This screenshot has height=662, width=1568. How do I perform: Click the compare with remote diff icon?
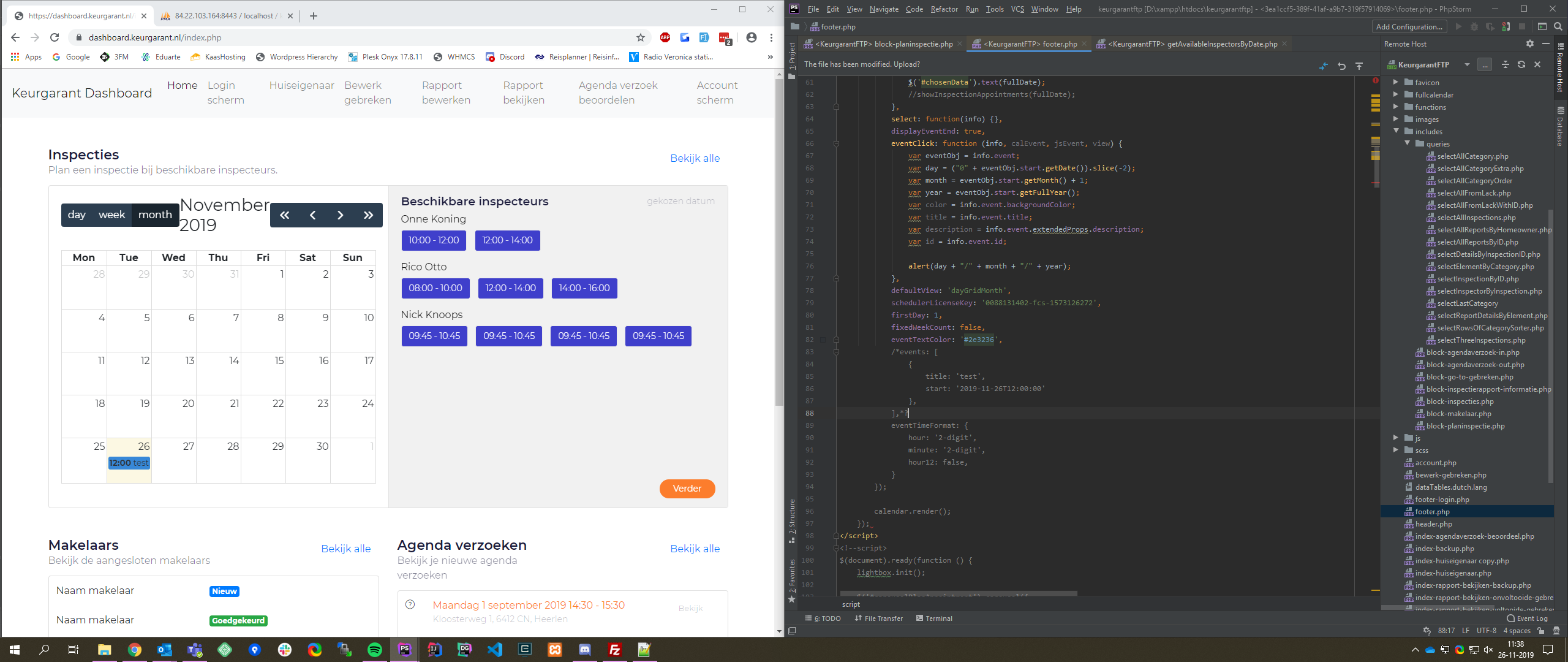(1324, 66)
